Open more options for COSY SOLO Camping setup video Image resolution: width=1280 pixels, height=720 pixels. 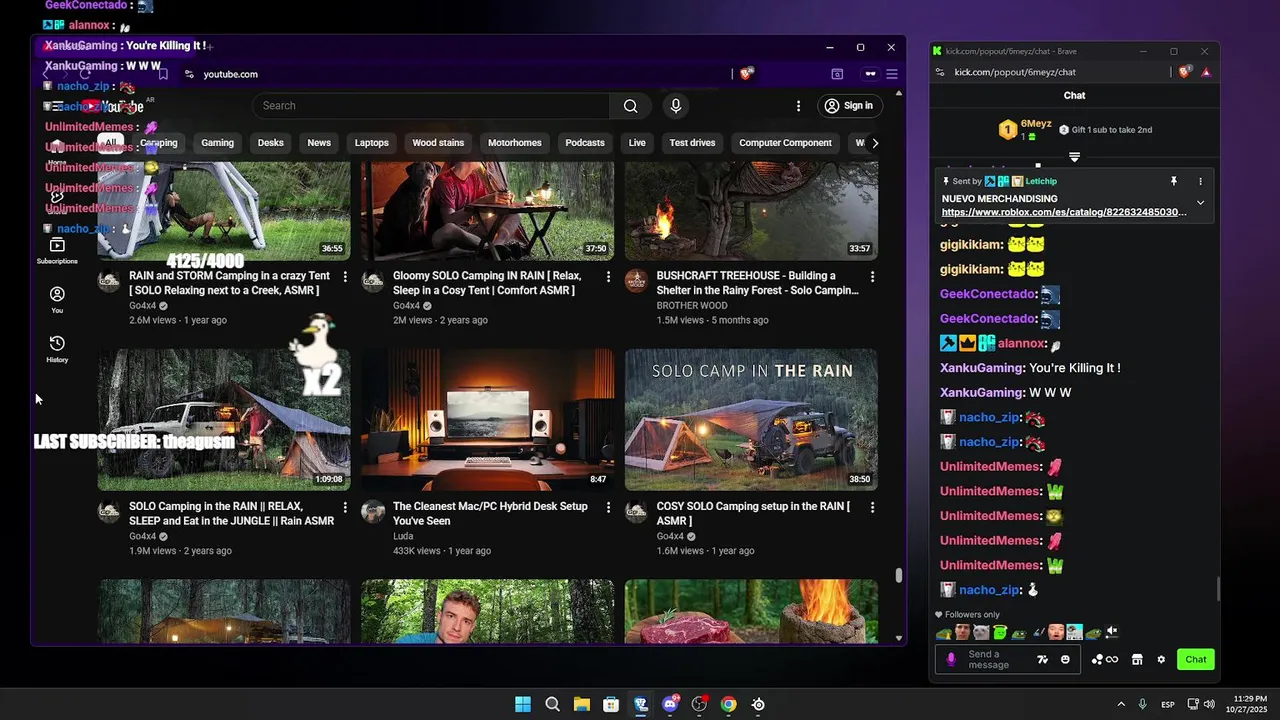click(872, 507)
